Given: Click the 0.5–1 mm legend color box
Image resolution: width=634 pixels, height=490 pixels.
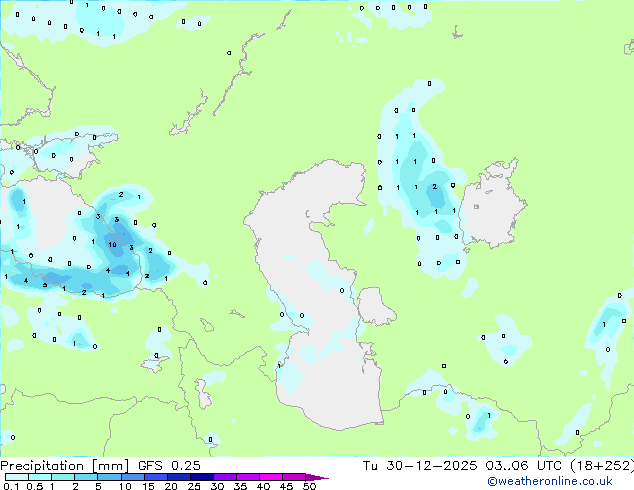Looking at the screenshot, I should coord(40,477).
